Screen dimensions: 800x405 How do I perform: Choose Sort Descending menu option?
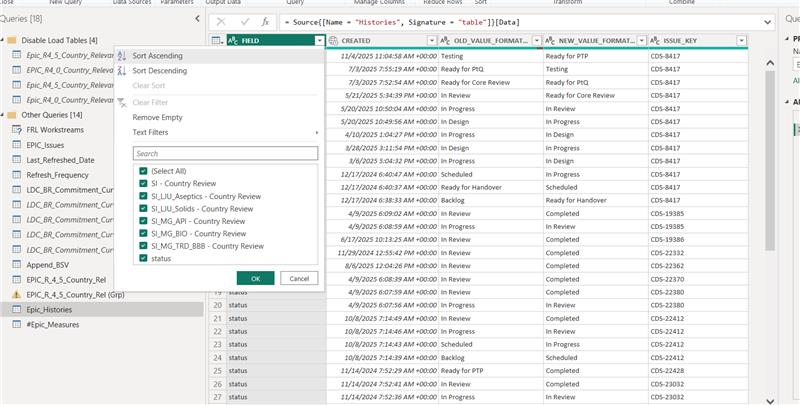point(160,71)
